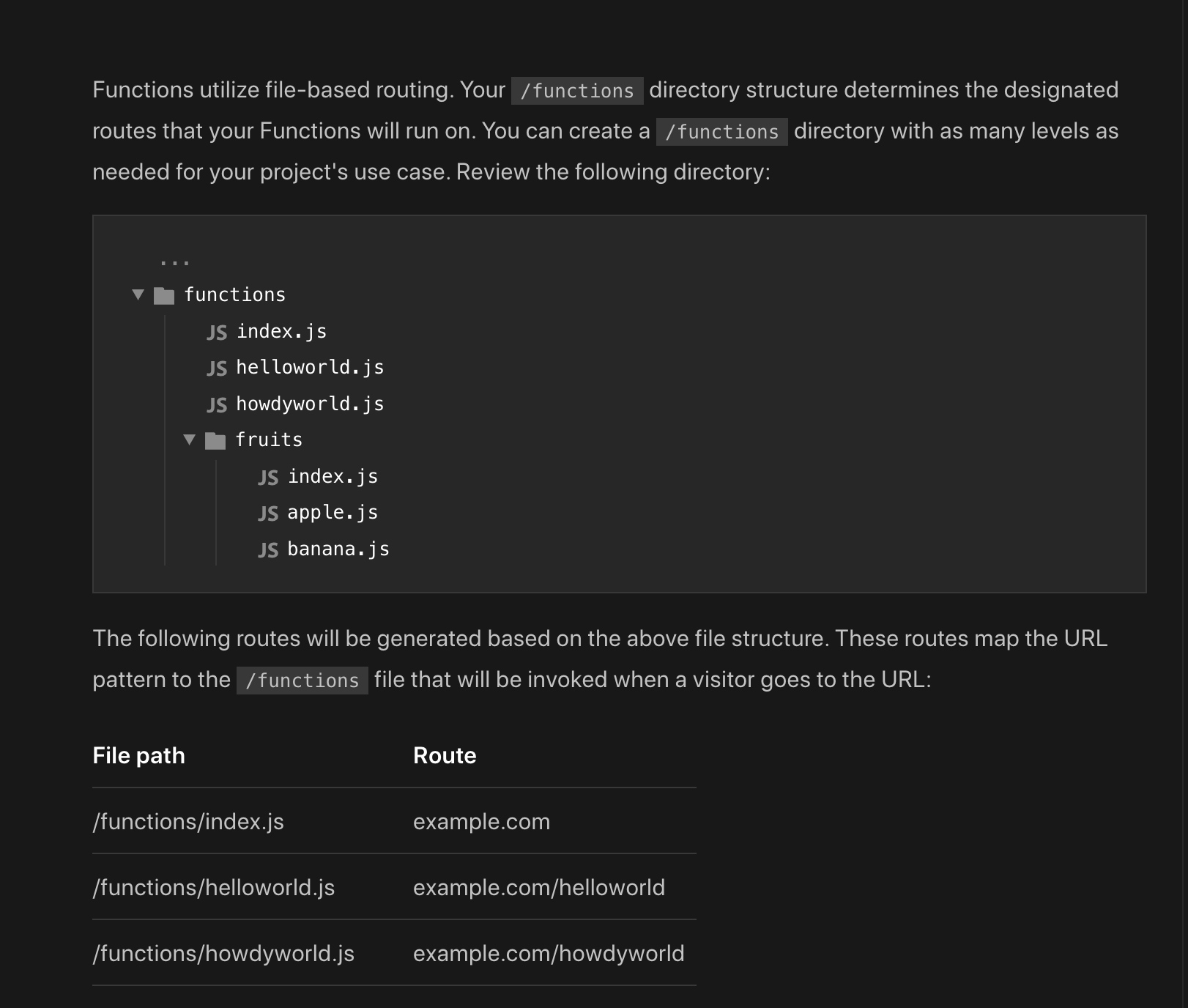The height and width of the screenshot is (1008, 1188).
Task: Click the "File path" column header
Action: [138, 755]
